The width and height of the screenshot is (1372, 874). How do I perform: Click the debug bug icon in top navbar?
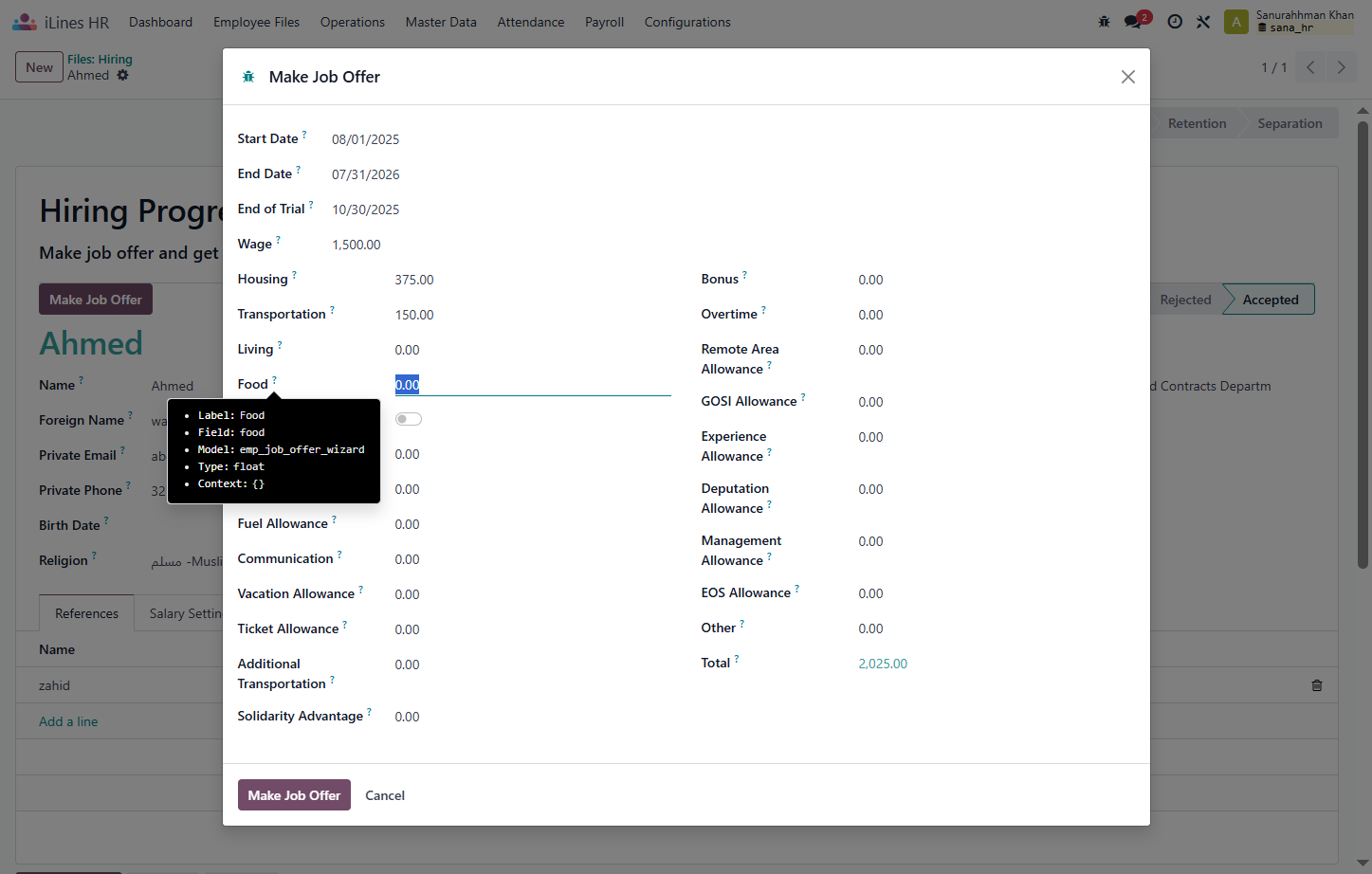[x=1104, y=22]
